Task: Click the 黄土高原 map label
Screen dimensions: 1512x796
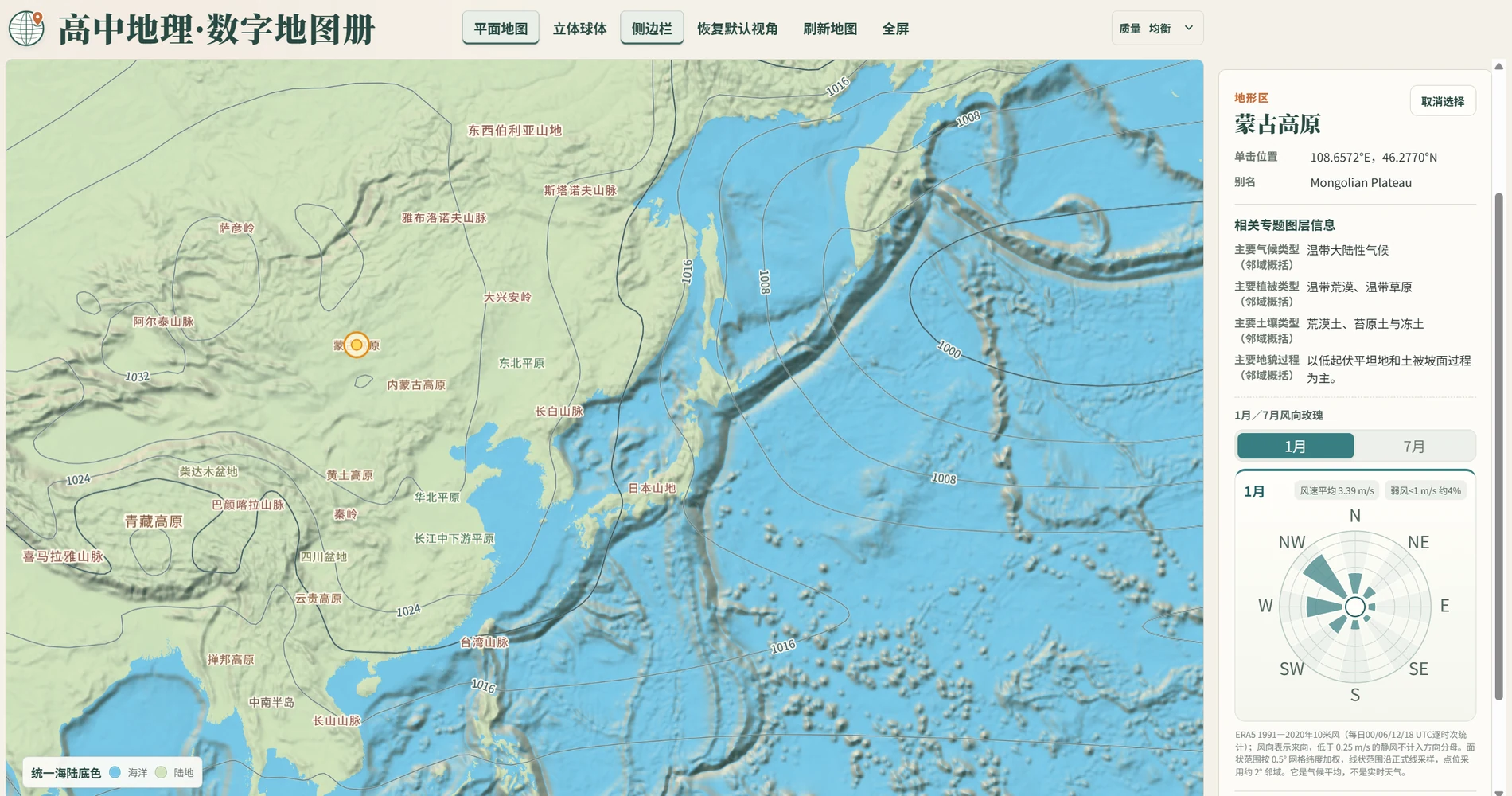Action: (x=349, y=475)
